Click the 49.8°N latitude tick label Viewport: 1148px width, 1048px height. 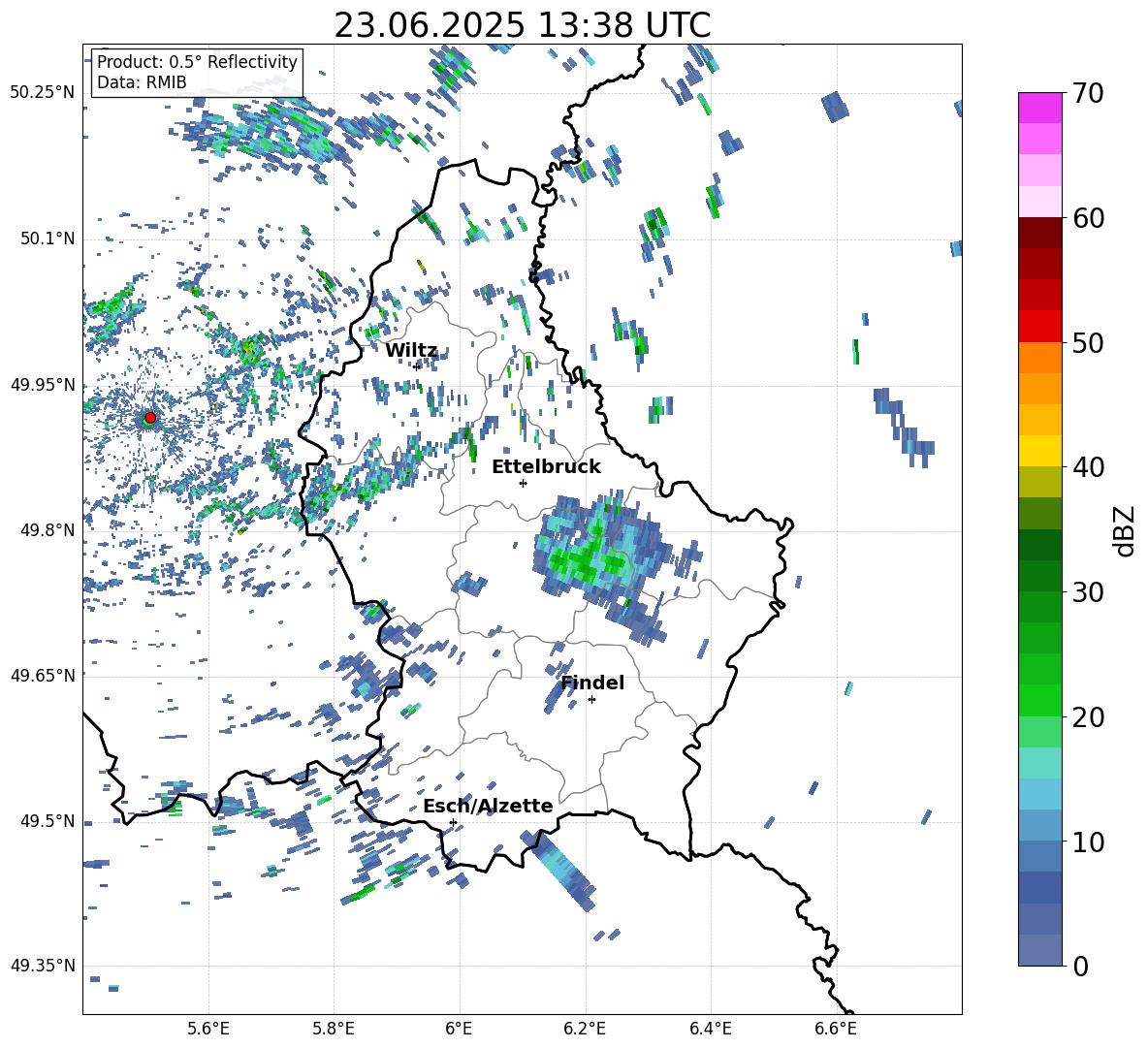coord(48,530)
